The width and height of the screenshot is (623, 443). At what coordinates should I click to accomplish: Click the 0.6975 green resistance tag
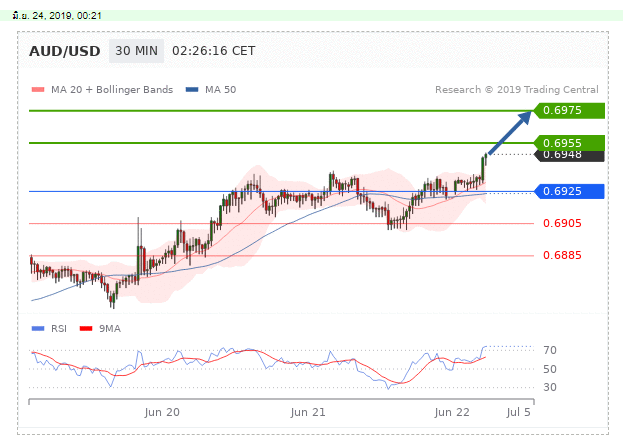click(569, 110)
